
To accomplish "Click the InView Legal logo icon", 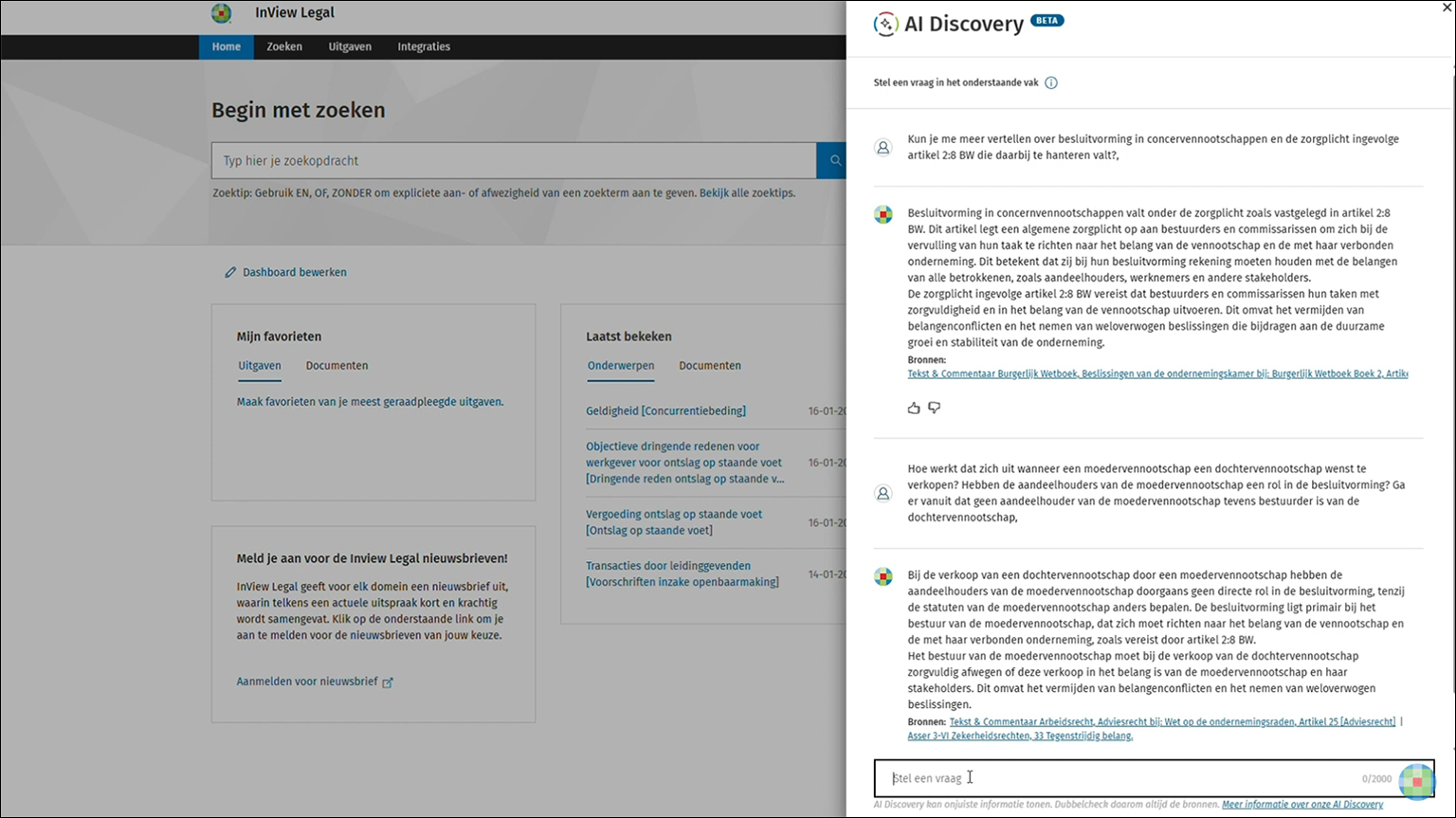I will 221,13.
